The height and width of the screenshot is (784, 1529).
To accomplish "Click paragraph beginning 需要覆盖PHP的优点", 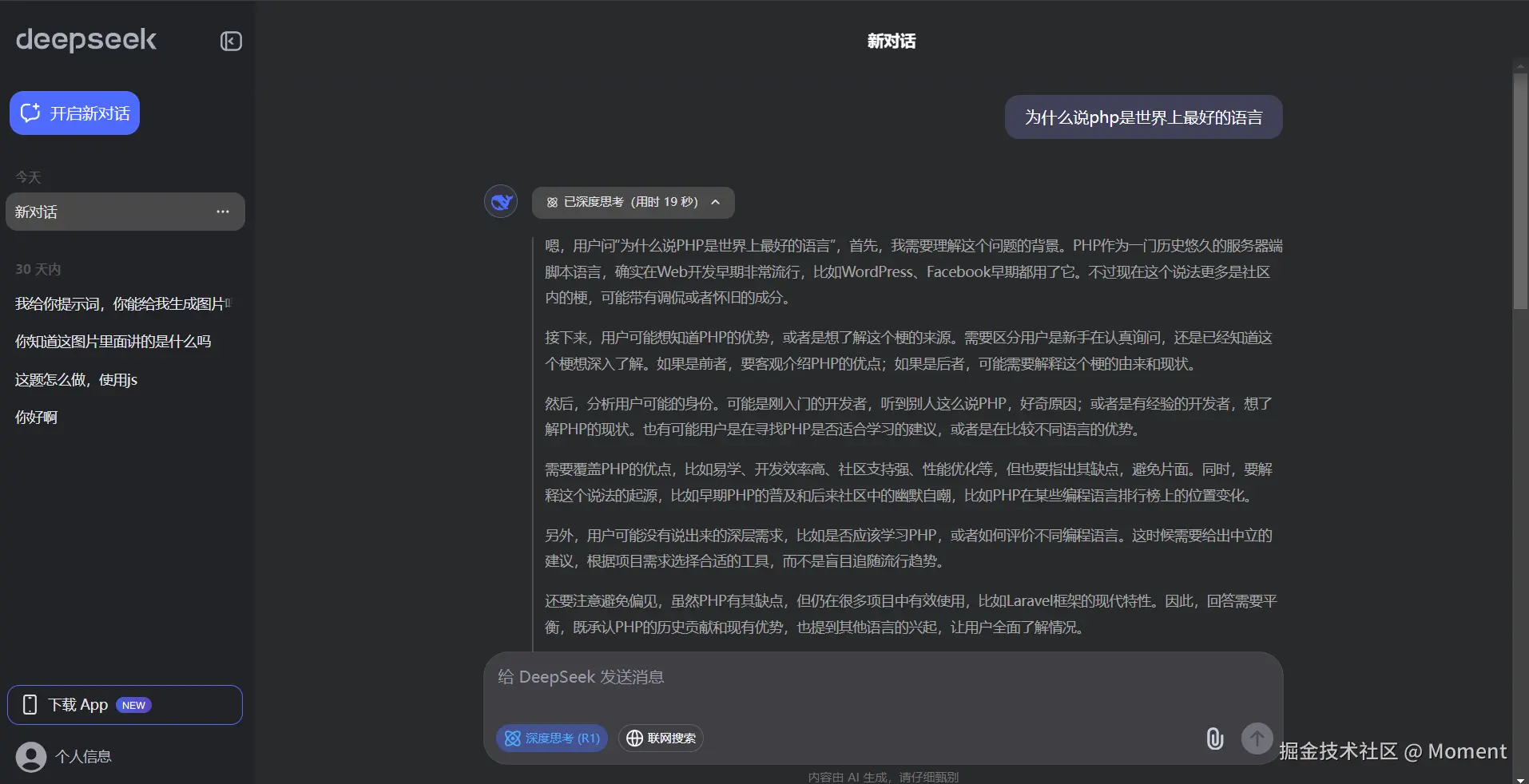I will tap(908, 483).
